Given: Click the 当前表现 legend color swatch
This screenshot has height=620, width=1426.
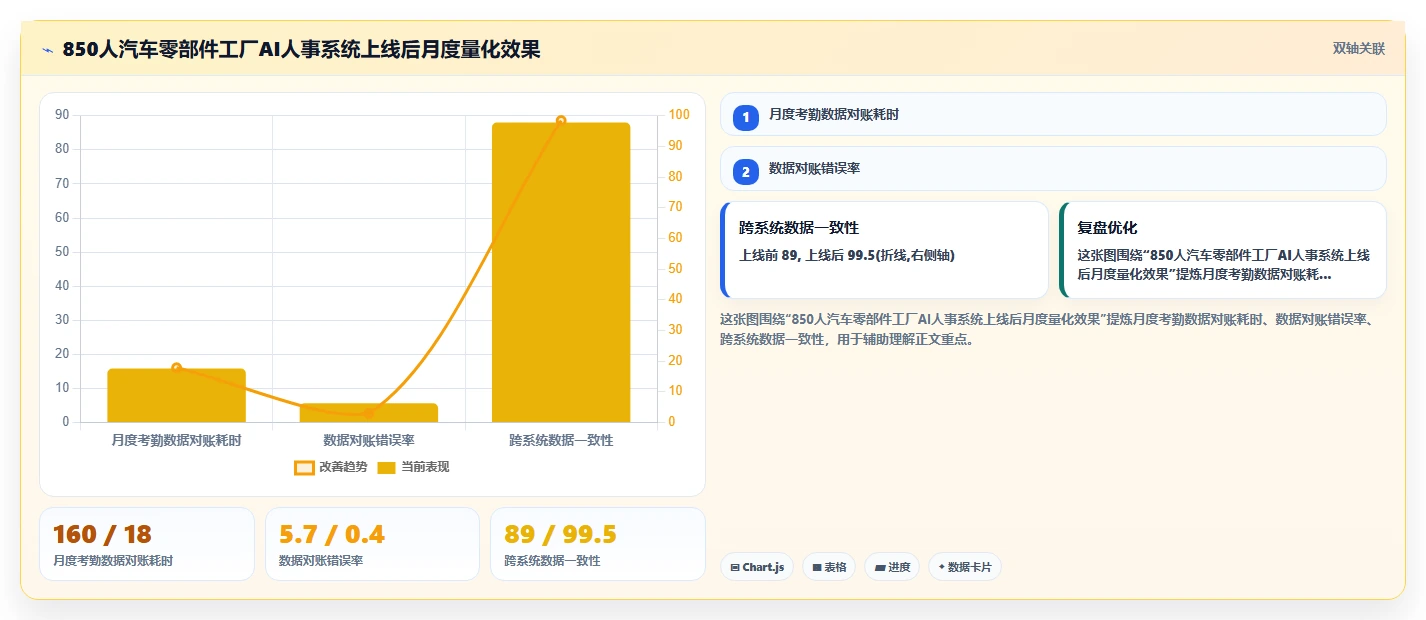Looking at the screenshot, I should [387, 467].
